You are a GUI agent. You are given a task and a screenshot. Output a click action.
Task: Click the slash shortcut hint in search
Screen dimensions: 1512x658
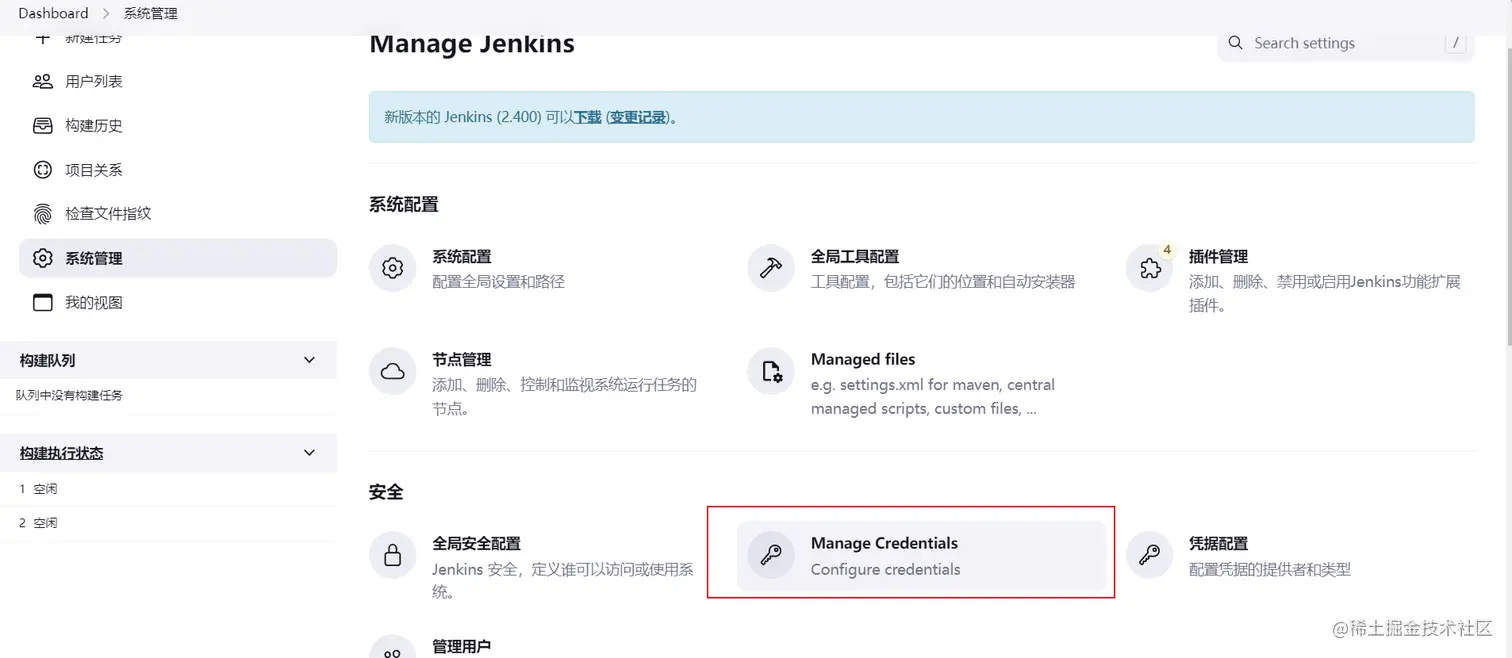(x=1456, y=43)
